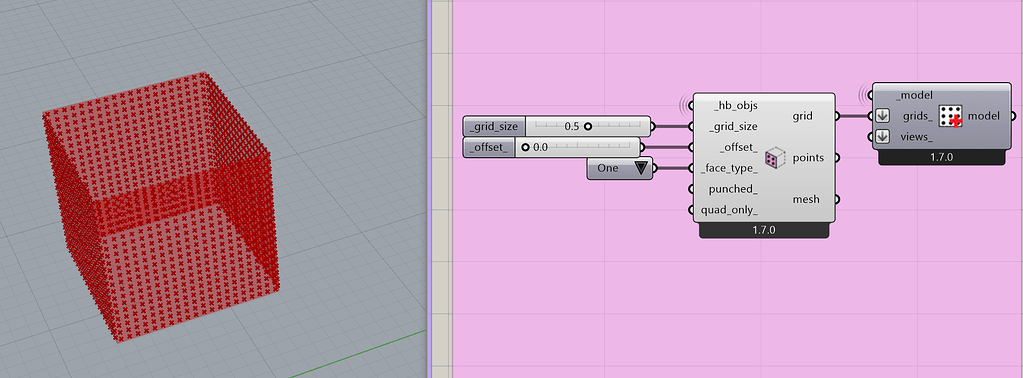Select the _grid_size slider name label
This screenshot has height=378, width=1023.
(494, 127)
